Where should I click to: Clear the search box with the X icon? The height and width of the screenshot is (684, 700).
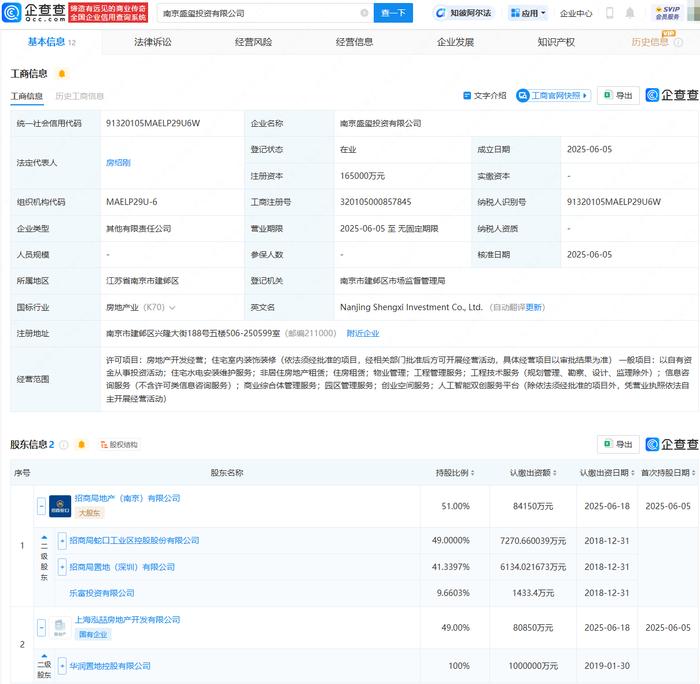point(364,13)
